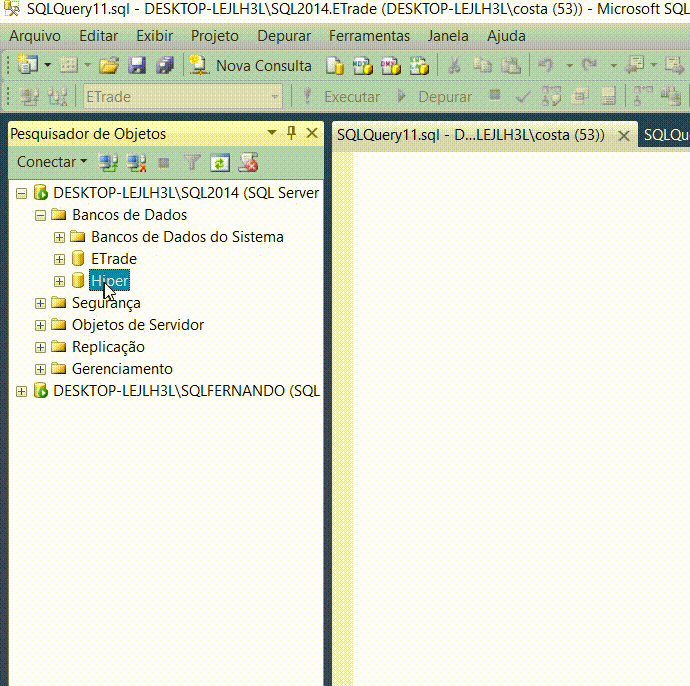Open the ETrade database combo box
Screen dimensions: 690x686
click(x=183, y=96)
